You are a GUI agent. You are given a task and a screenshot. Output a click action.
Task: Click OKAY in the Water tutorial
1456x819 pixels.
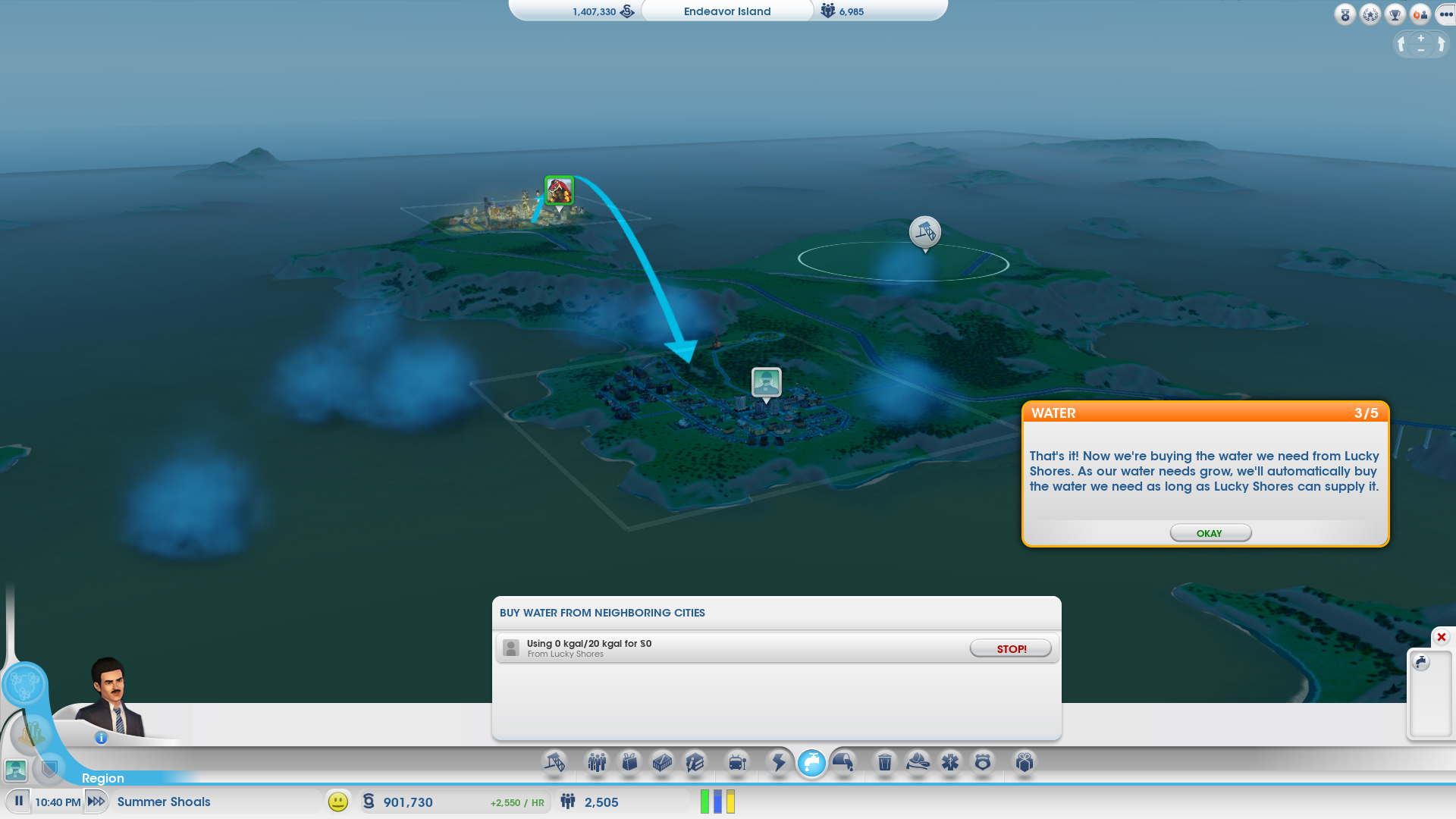1210,533
